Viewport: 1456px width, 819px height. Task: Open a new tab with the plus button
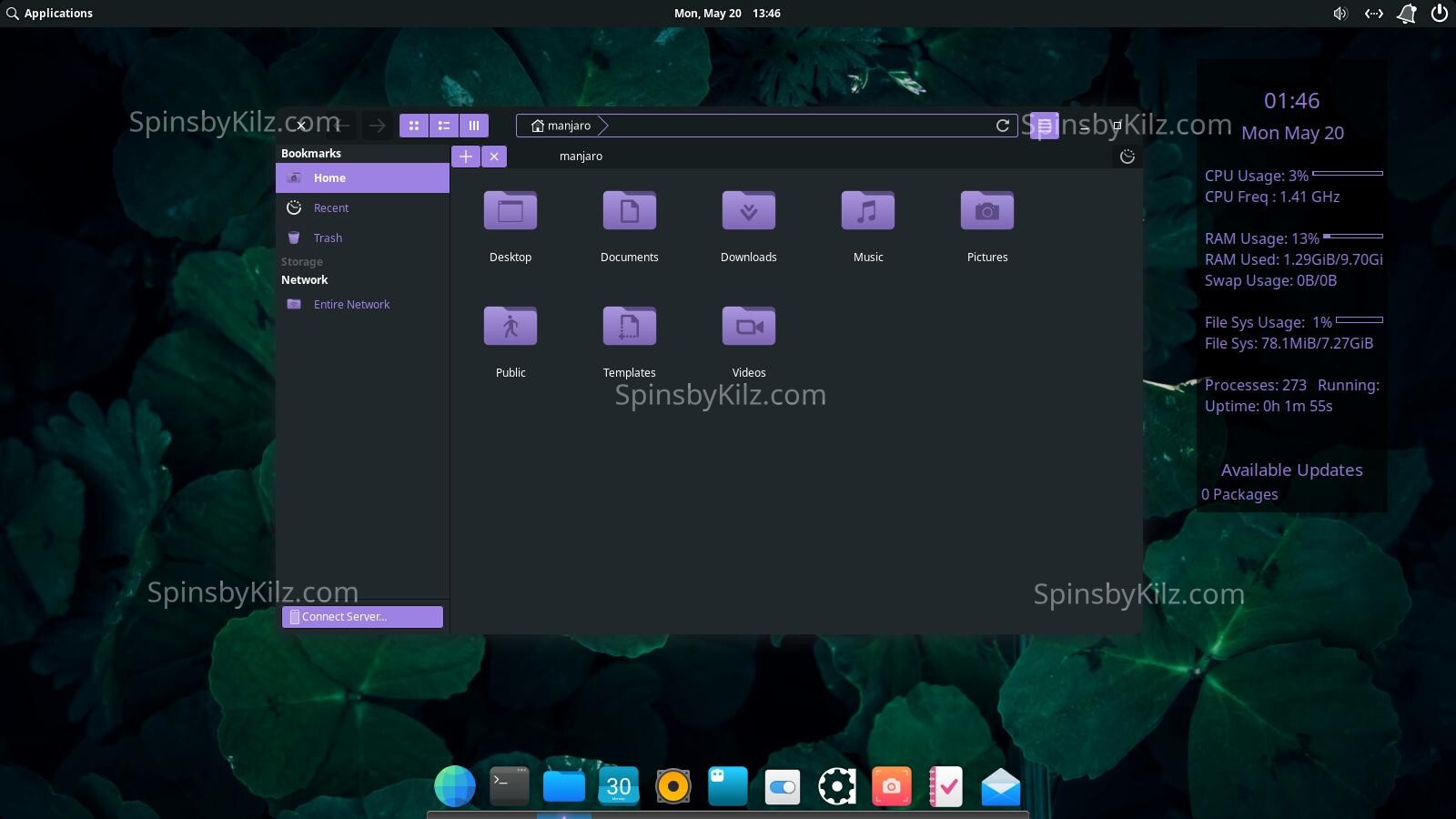(466, 156)
